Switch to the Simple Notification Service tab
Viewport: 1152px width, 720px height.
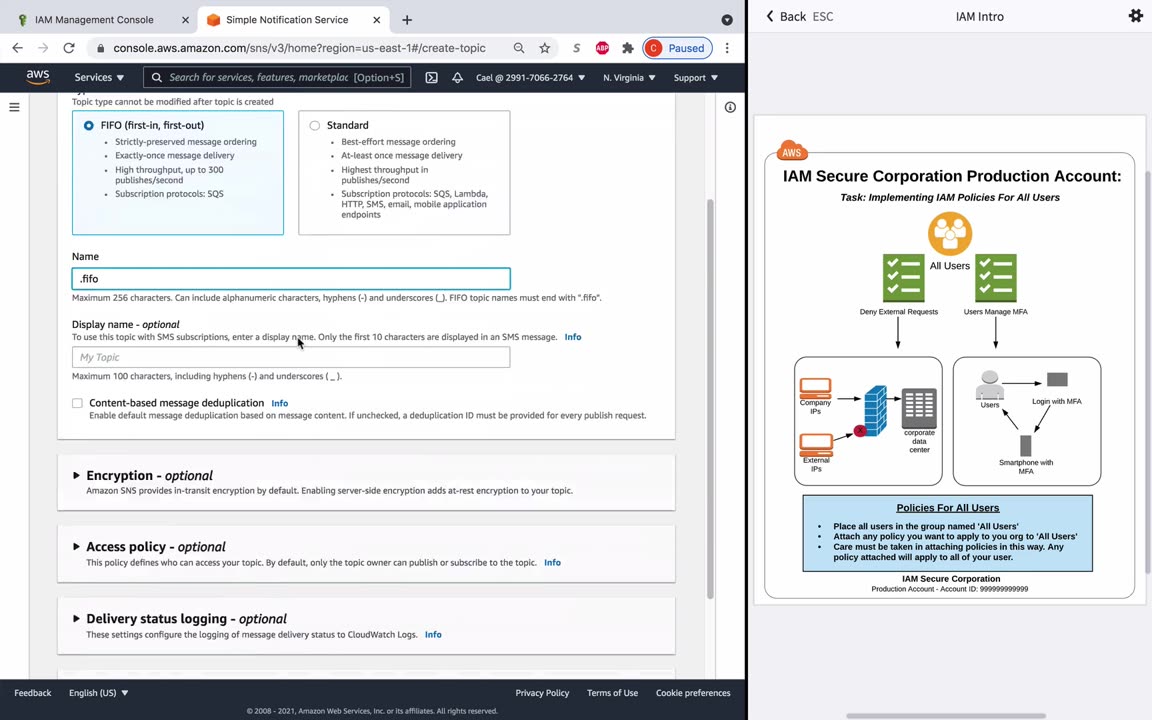[287, 20]
